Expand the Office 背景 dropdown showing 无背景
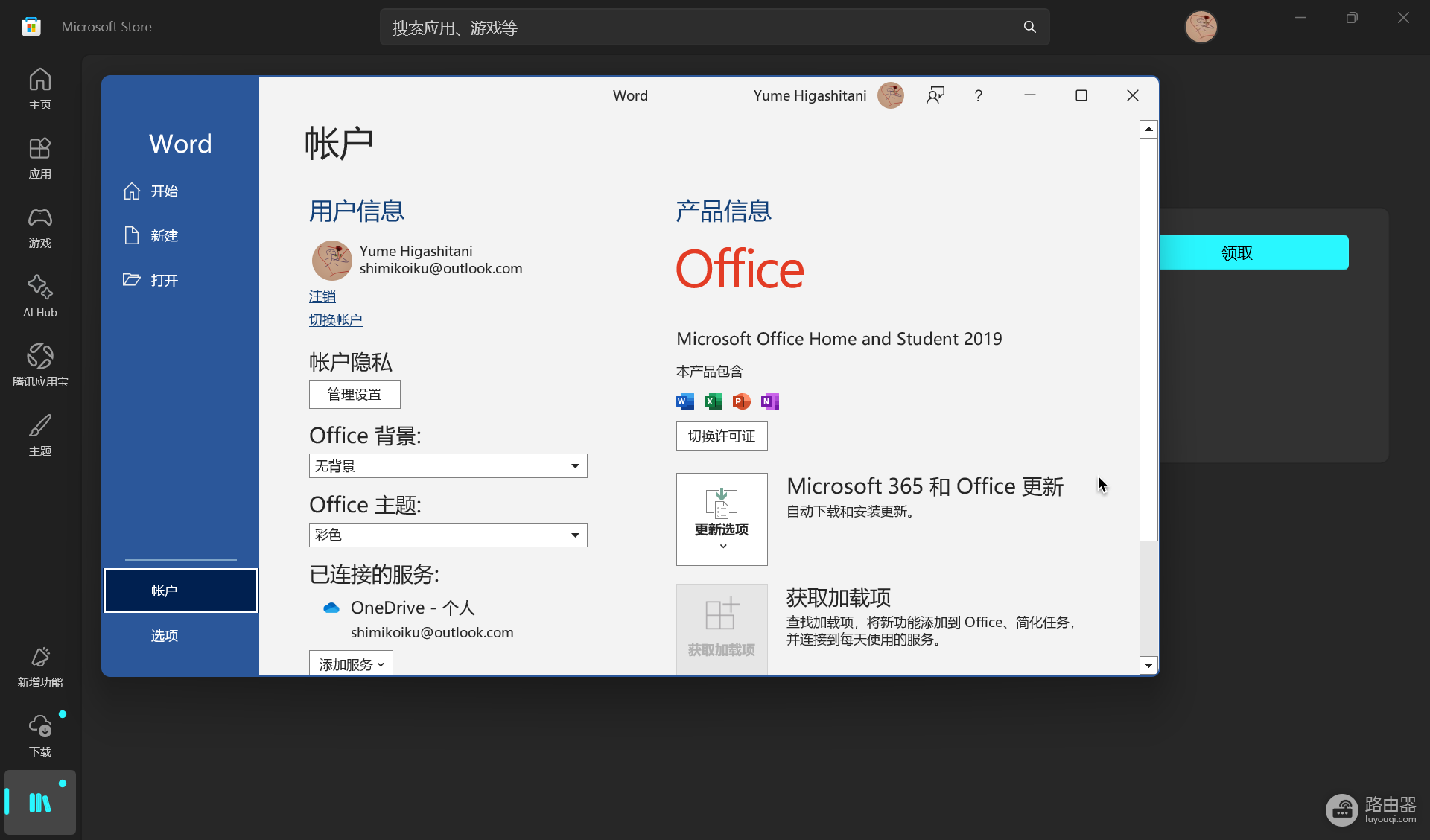 click(x=448, y=466)
